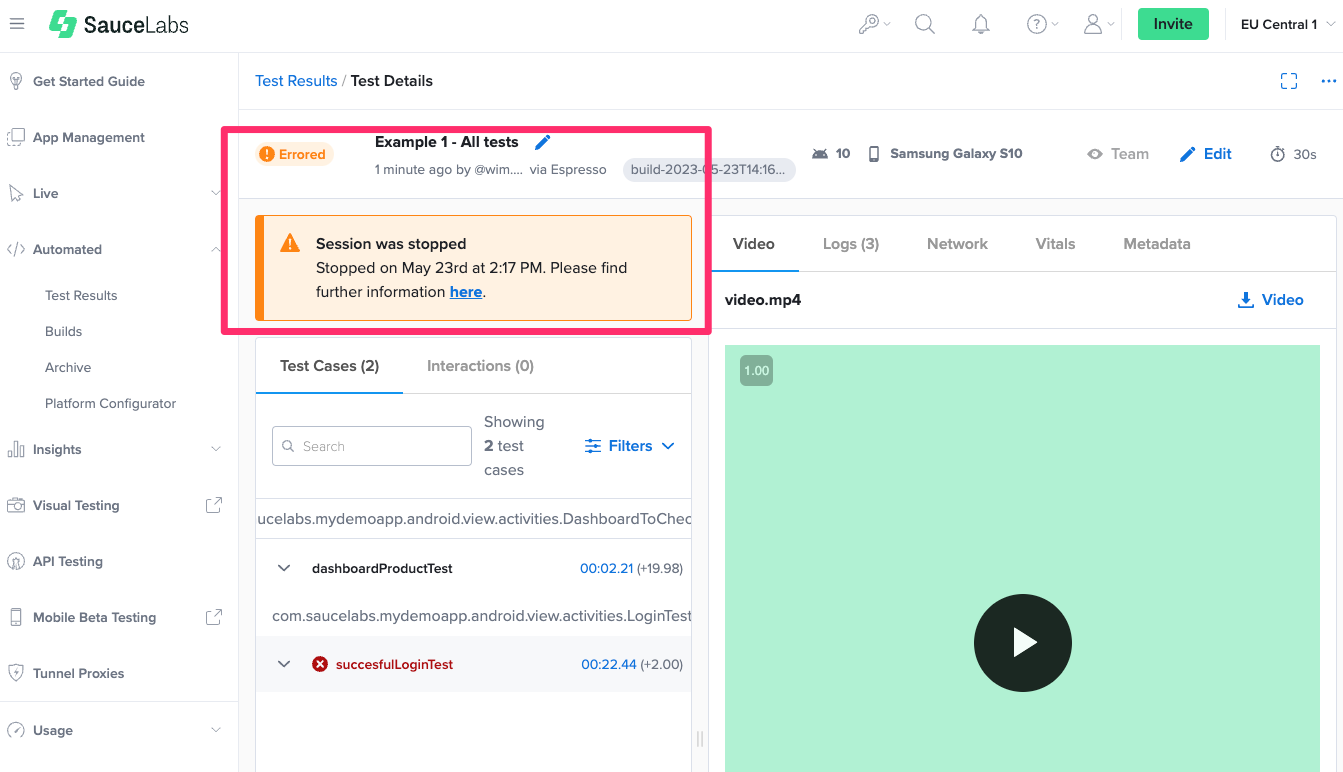The width and height of the screenshot is (1343, 772).
Task: Click the Invite button
Action: click(1173, 24)
